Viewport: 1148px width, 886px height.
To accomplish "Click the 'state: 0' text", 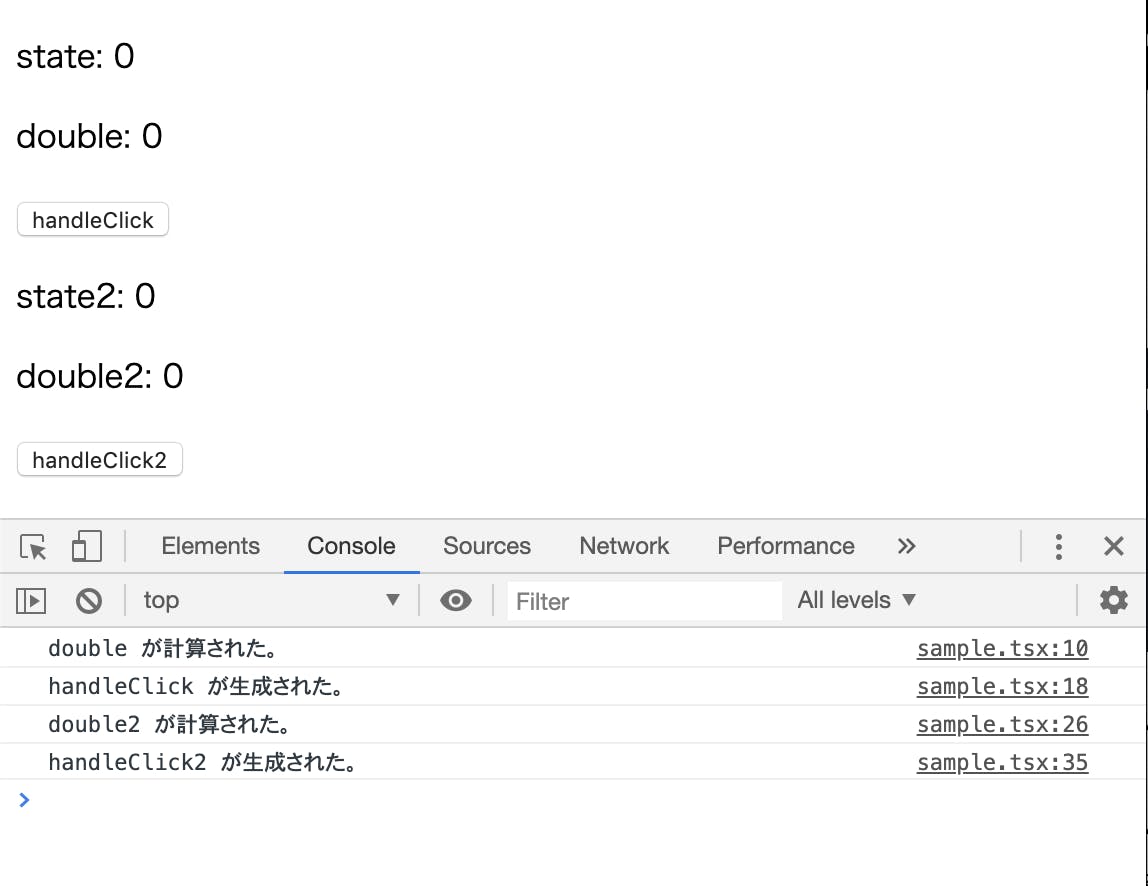I will tap(75, 56).
